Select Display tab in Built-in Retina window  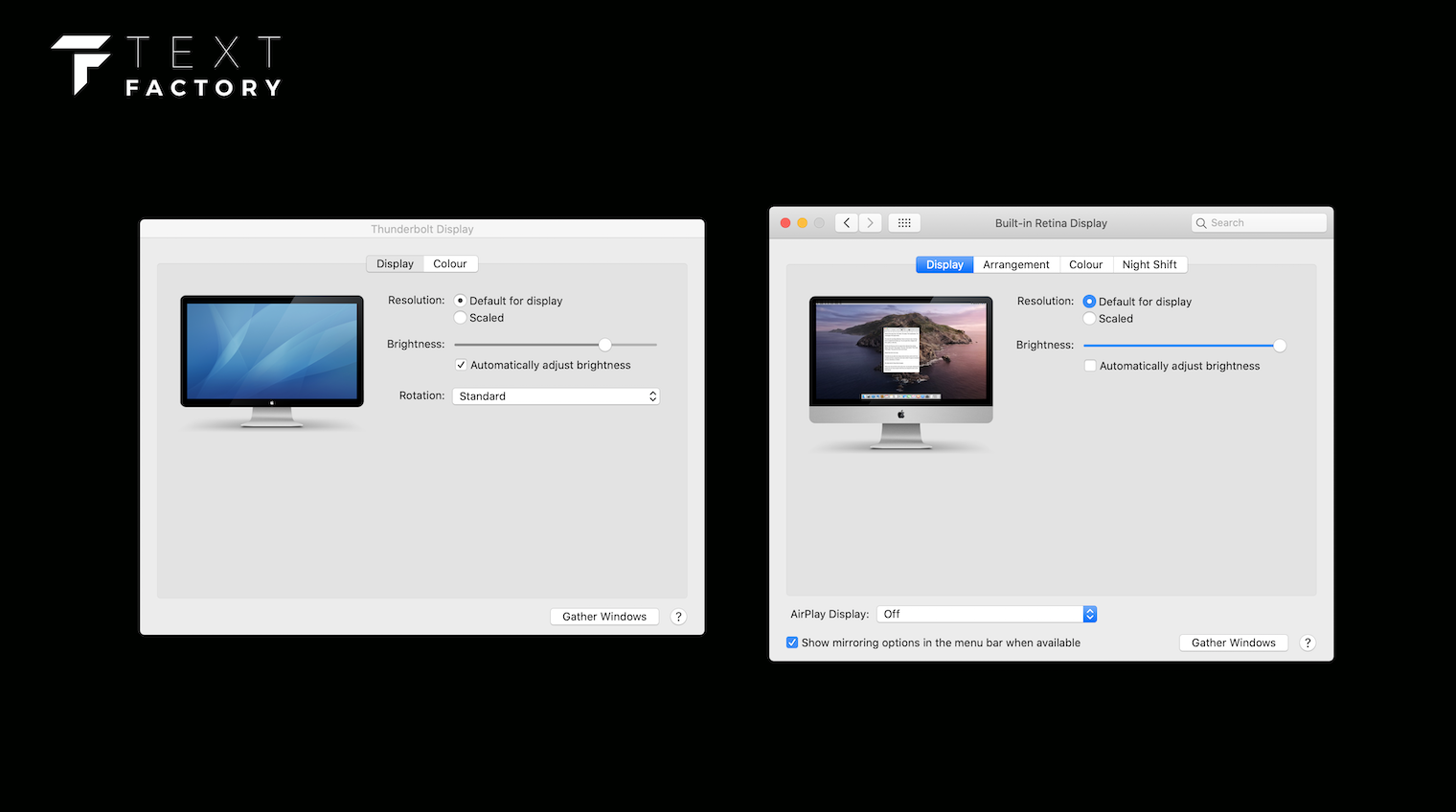pos(944,265)
